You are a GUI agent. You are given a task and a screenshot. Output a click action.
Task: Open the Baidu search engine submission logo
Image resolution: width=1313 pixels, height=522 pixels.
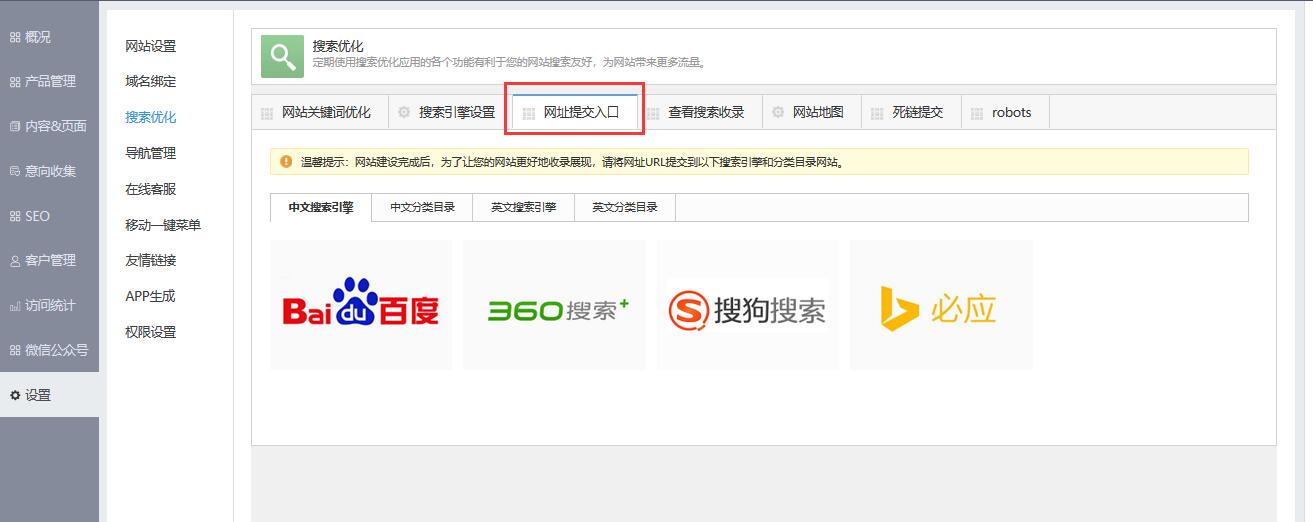tap(361, 305)
